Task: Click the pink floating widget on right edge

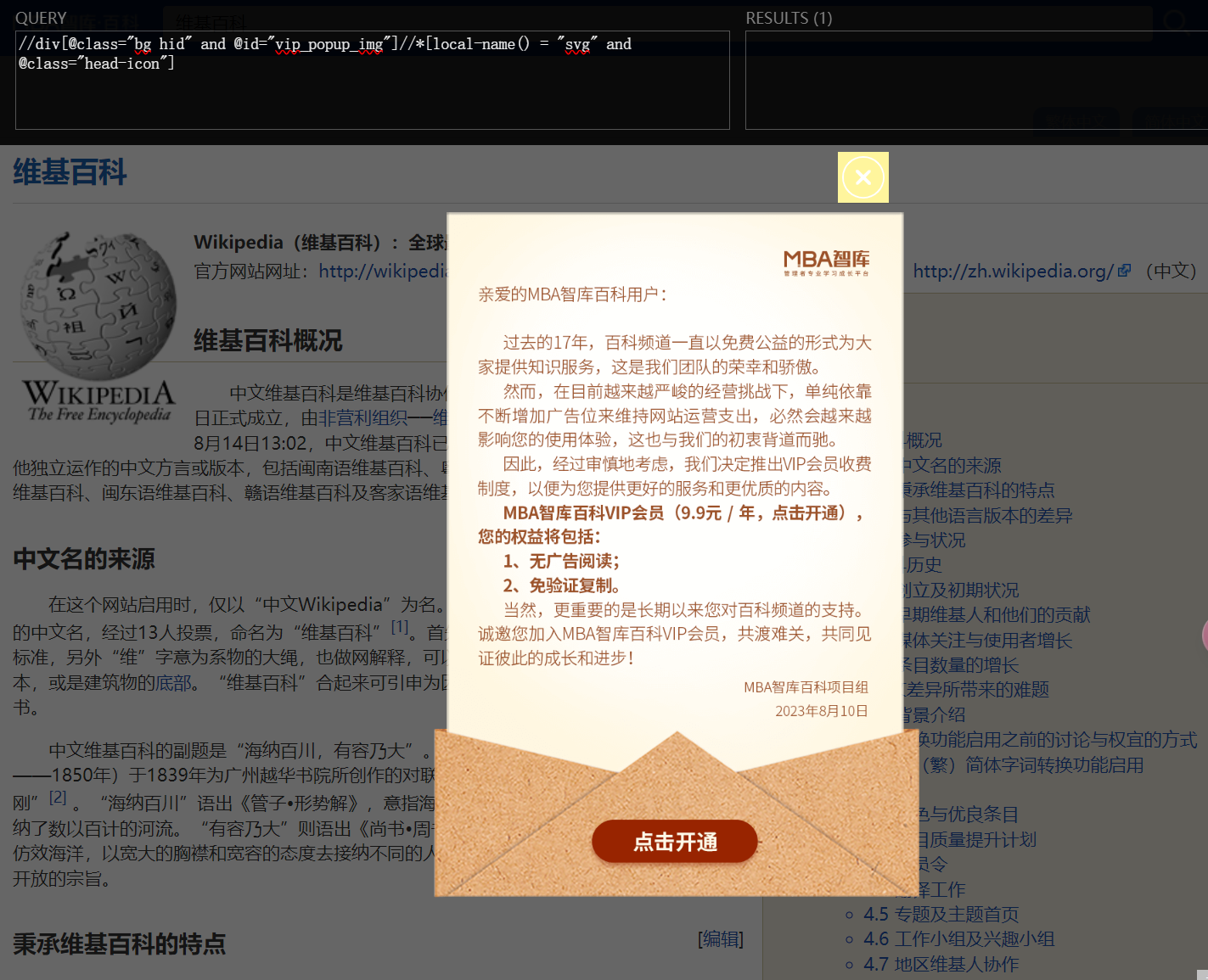Action: pos(1204,636)
